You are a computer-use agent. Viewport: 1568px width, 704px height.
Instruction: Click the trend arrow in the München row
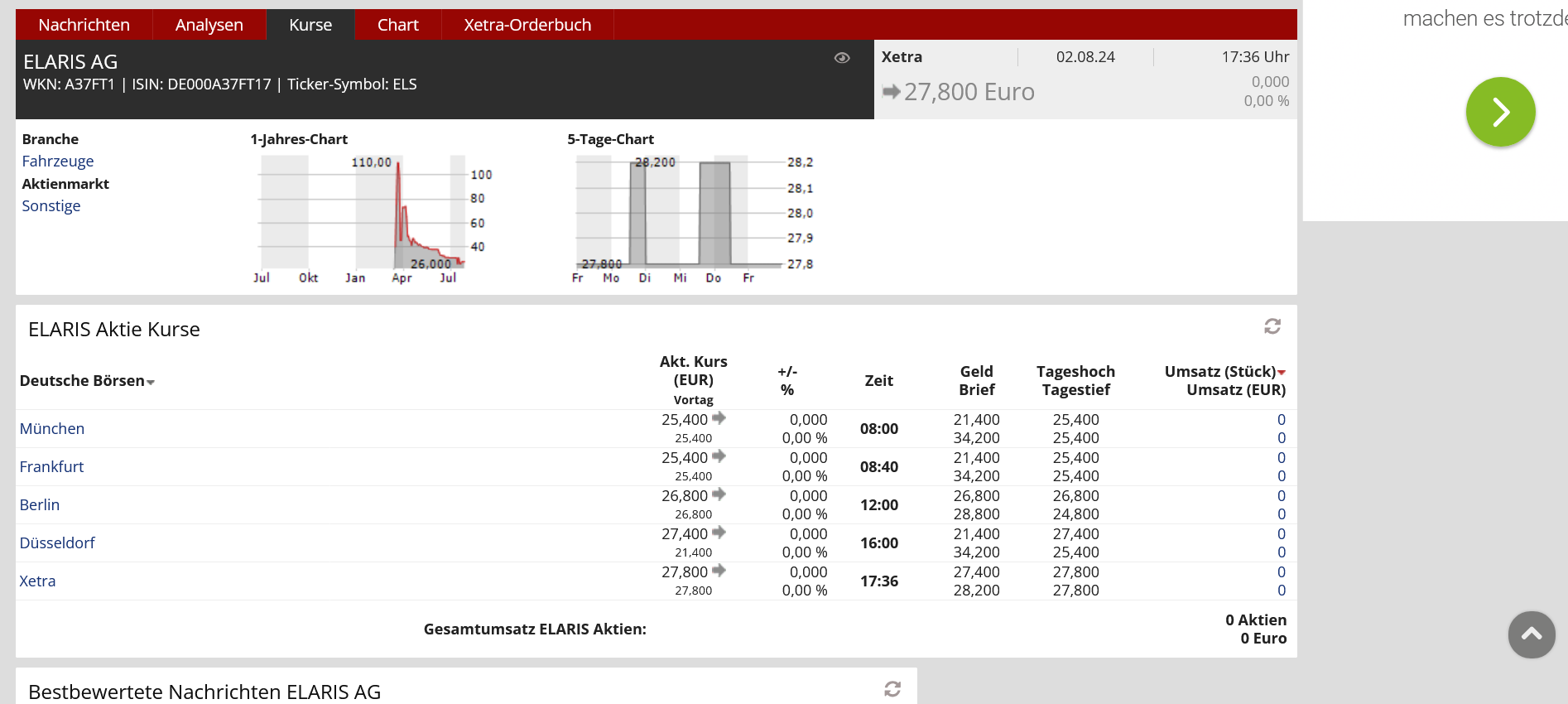coord(719,418)
